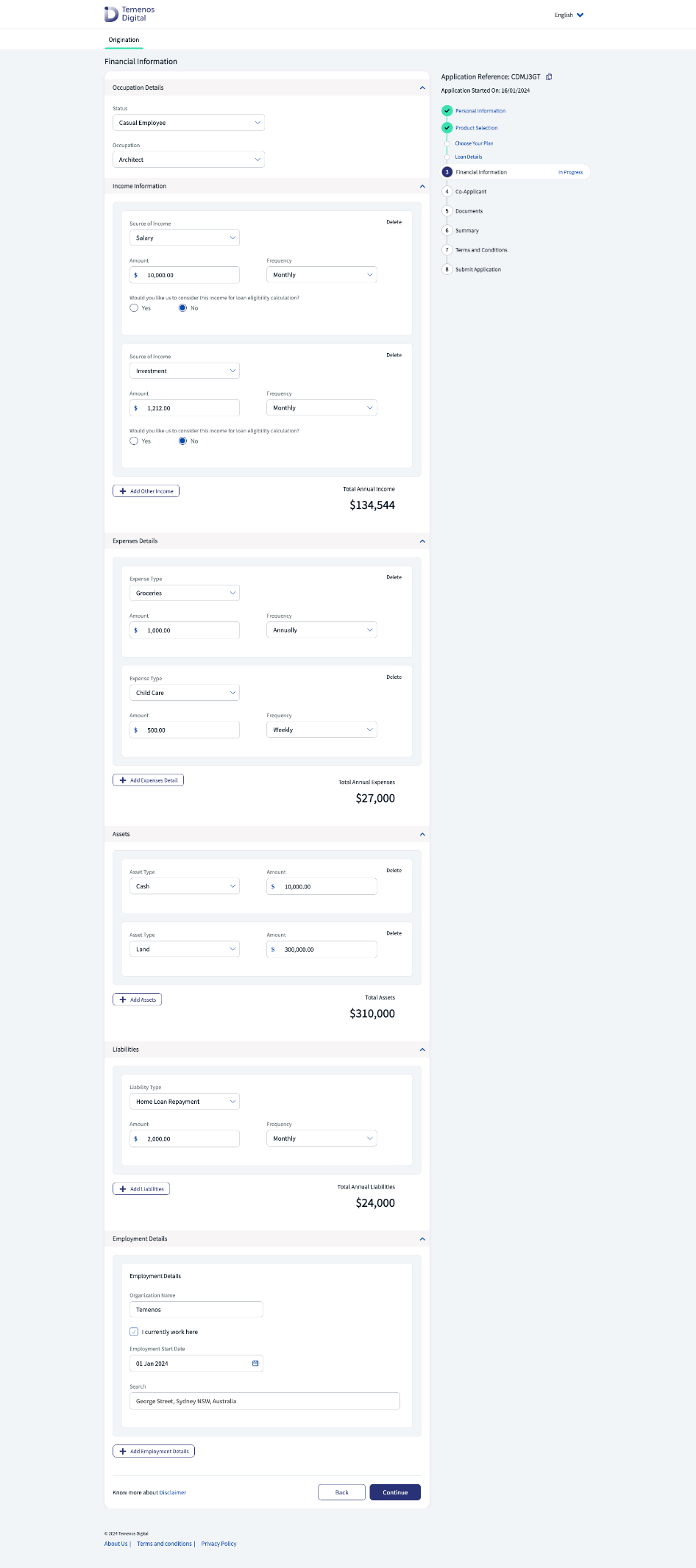Click the plus icon on Add Assets
Viewport: 696px width, 1568px height.
123,999
